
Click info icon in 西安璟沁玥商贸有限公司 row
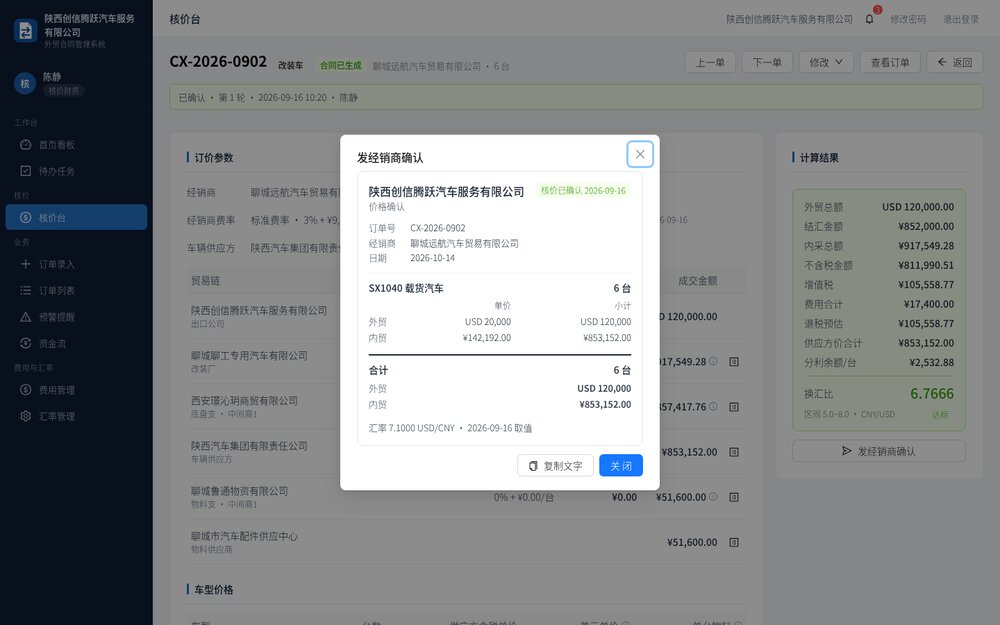coord(713,406)
